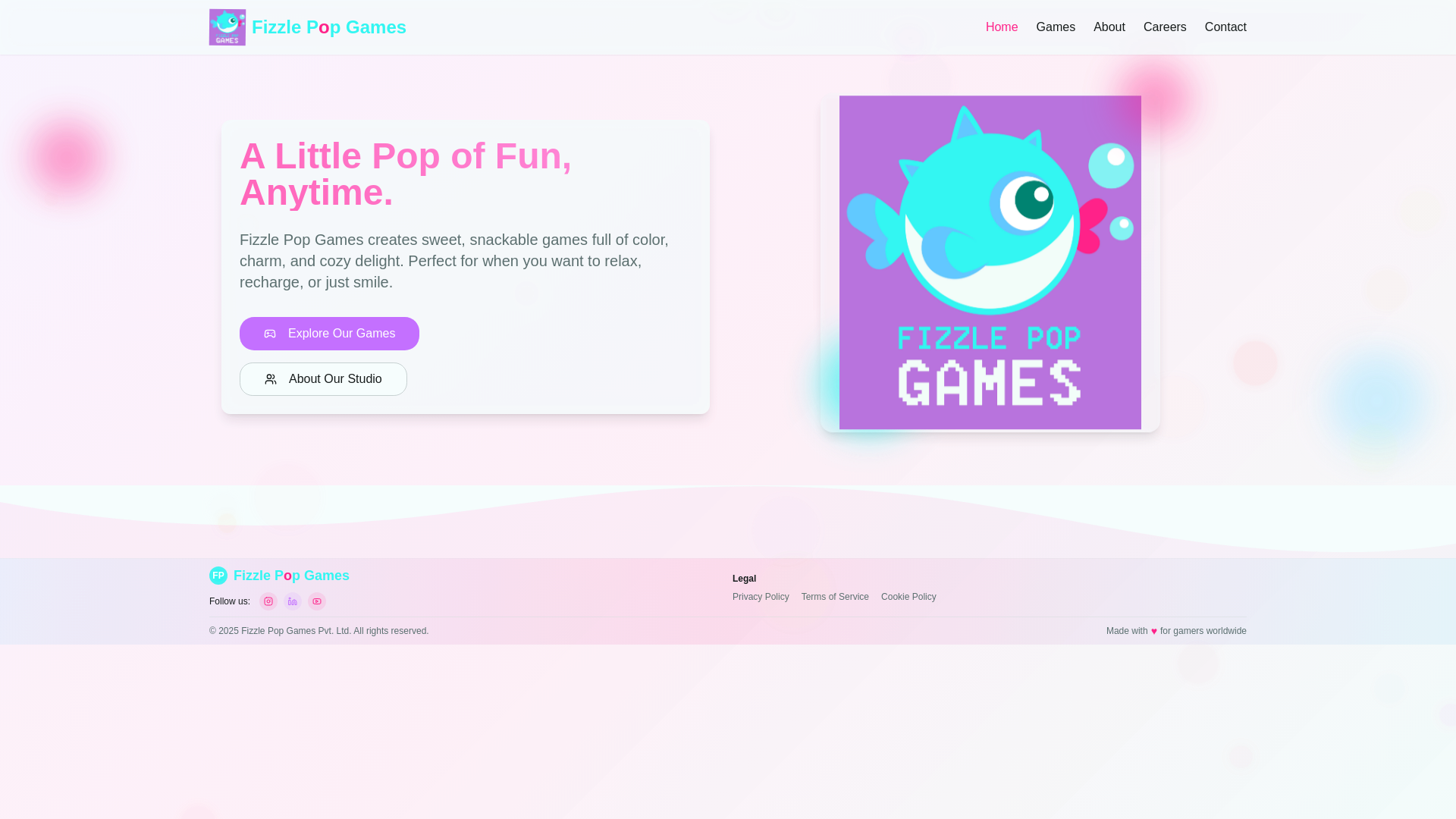Click the large Fizzle Pop Games artwork card
The width and height of the screenshot is (1456, 819).
[989, 262]
